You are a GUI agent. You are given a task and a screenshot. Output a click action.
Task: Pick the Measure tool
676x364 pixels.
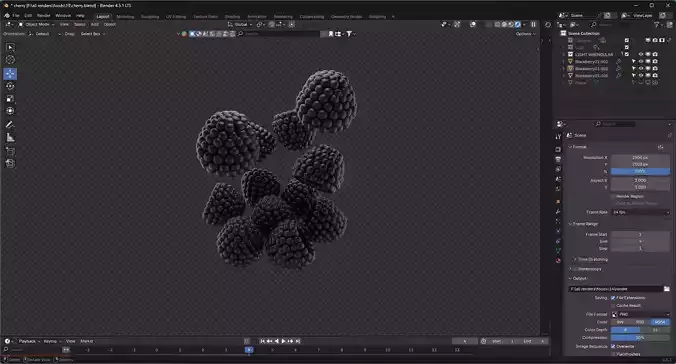[10, 138]
